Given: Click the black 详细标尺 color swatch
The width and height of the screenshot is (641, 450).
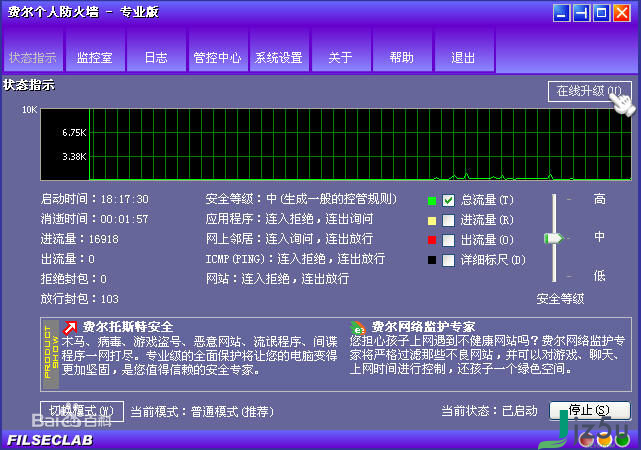Looking at the screenshot, I should [432, 260].
